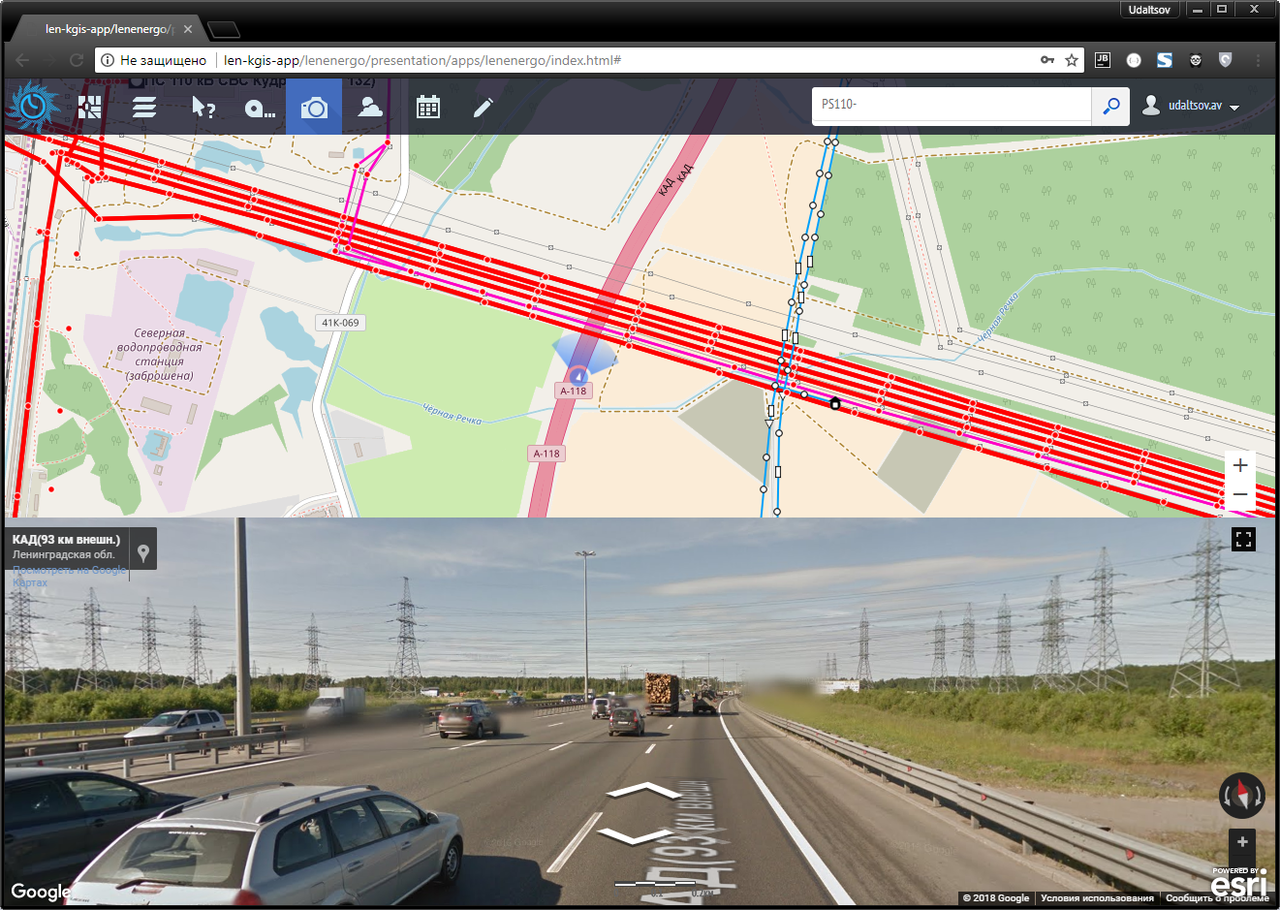The height and width of the screenshot is (910, 1280).
Task: Click the lower A-118 road shield
Action: pyautogui.click(x=546, y=453)
